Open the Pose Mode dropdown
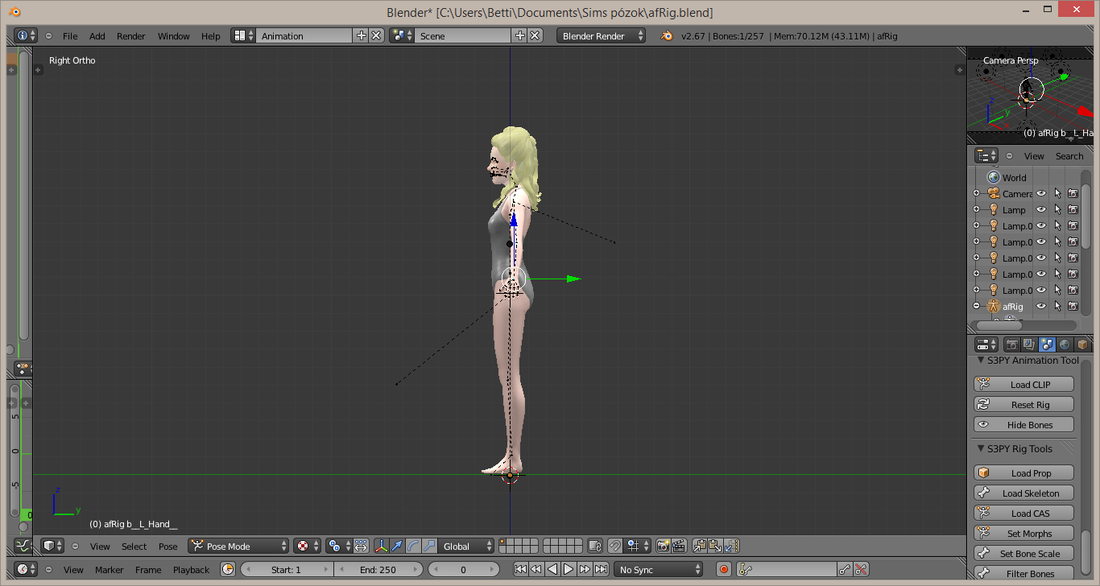Image resolution: width=1100 pixels, height=586 pixels. [x=239, y=546]
